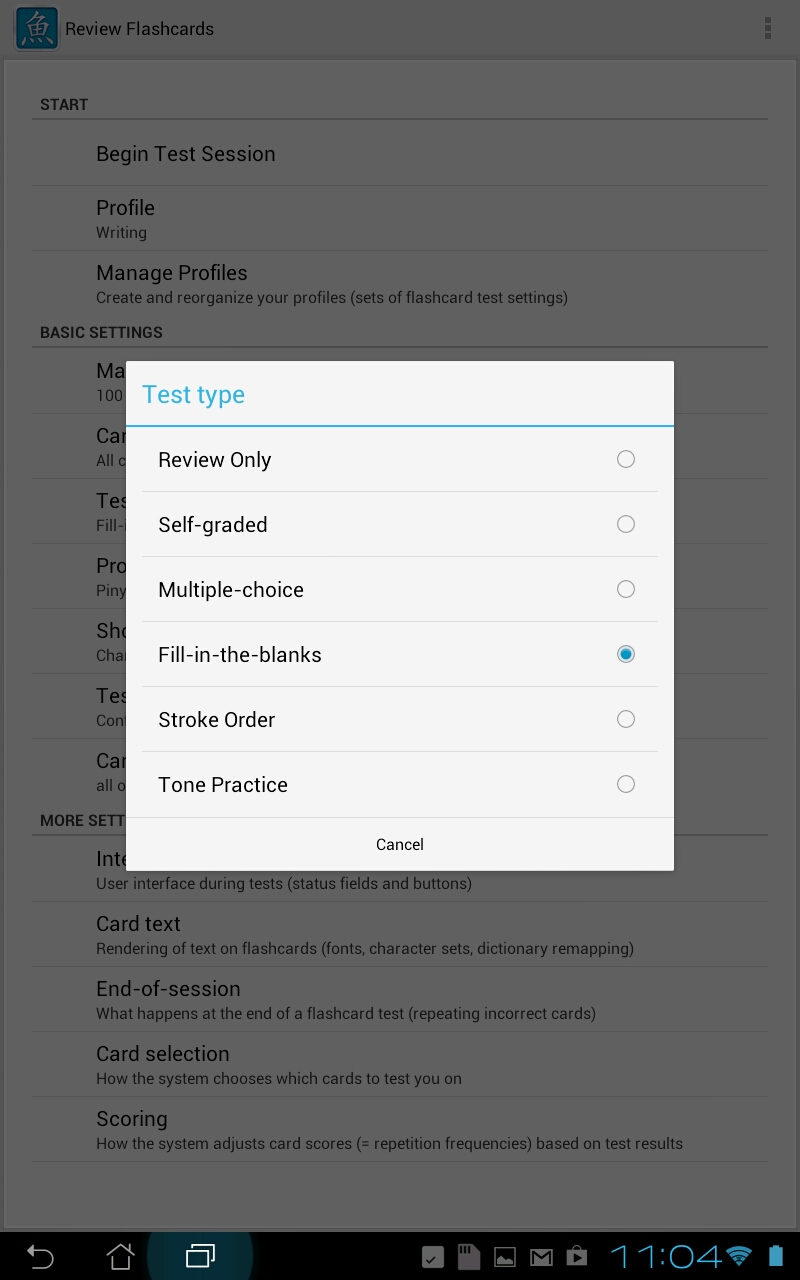This screenshot has height=1280, width=800.
Task: Go to the Android home screen
Action: pos(120,1256)
